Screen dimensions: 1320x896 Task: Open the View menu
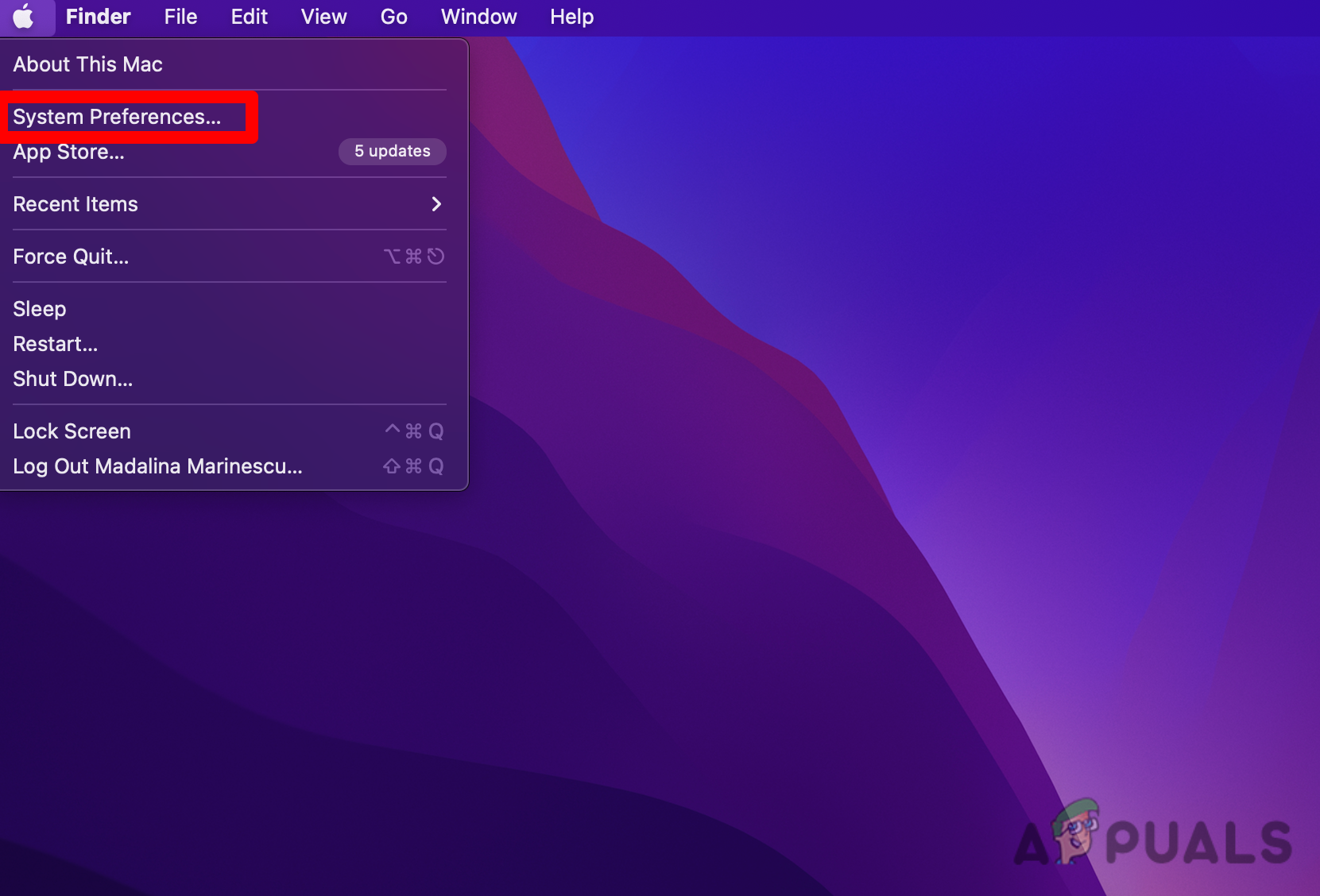coord(323,17)
